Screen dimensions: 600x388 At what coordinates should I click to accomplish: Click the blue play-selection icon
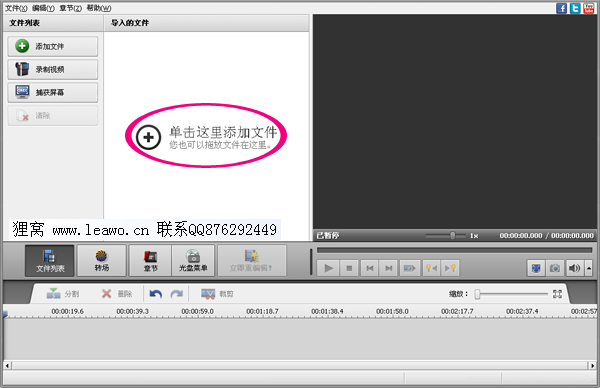click(409, 268)
